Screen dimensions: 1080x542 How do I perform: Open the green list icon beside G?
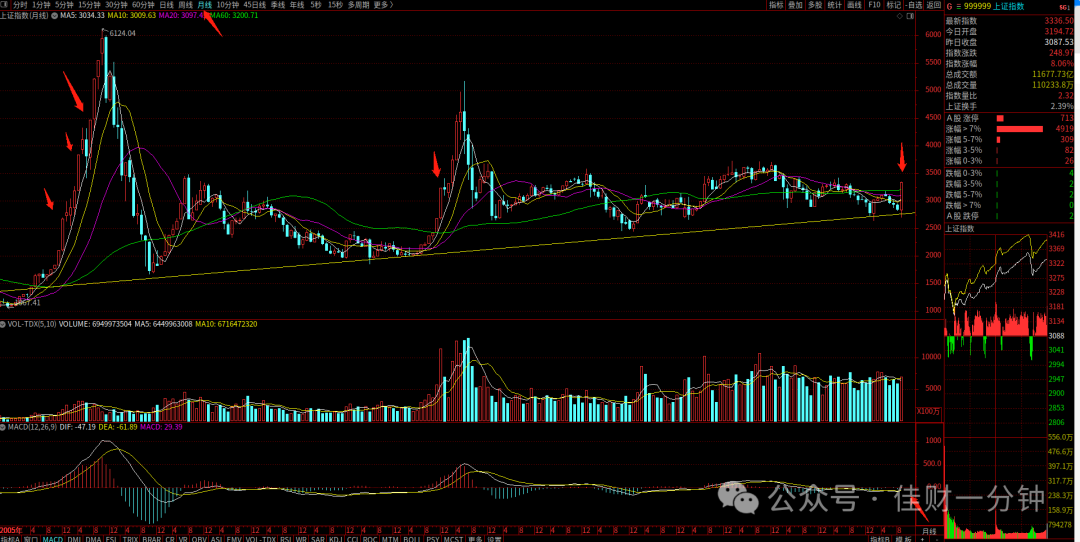coord(958,6)
